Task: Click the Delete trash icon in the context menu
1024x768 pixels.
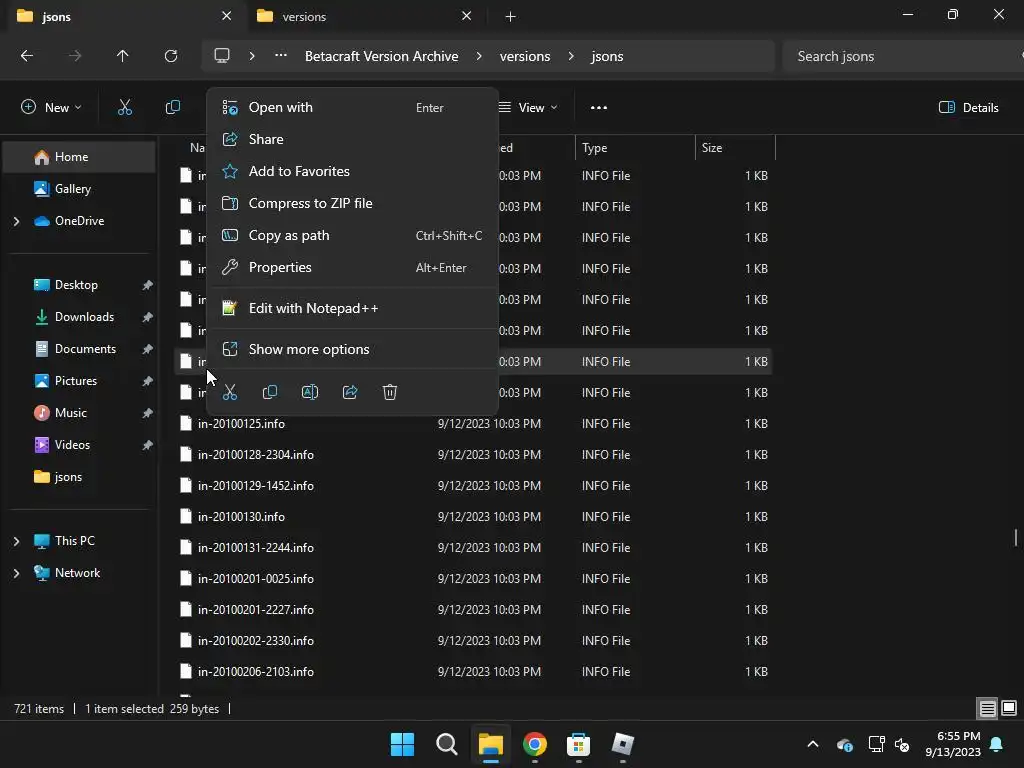Action: coord(390,392)
